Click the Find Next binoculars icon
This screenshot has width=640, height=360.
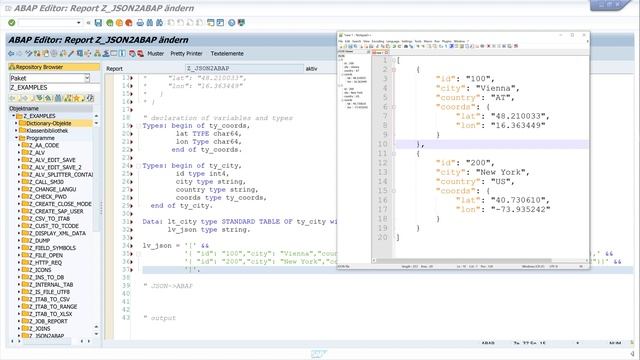coord(160,23)
